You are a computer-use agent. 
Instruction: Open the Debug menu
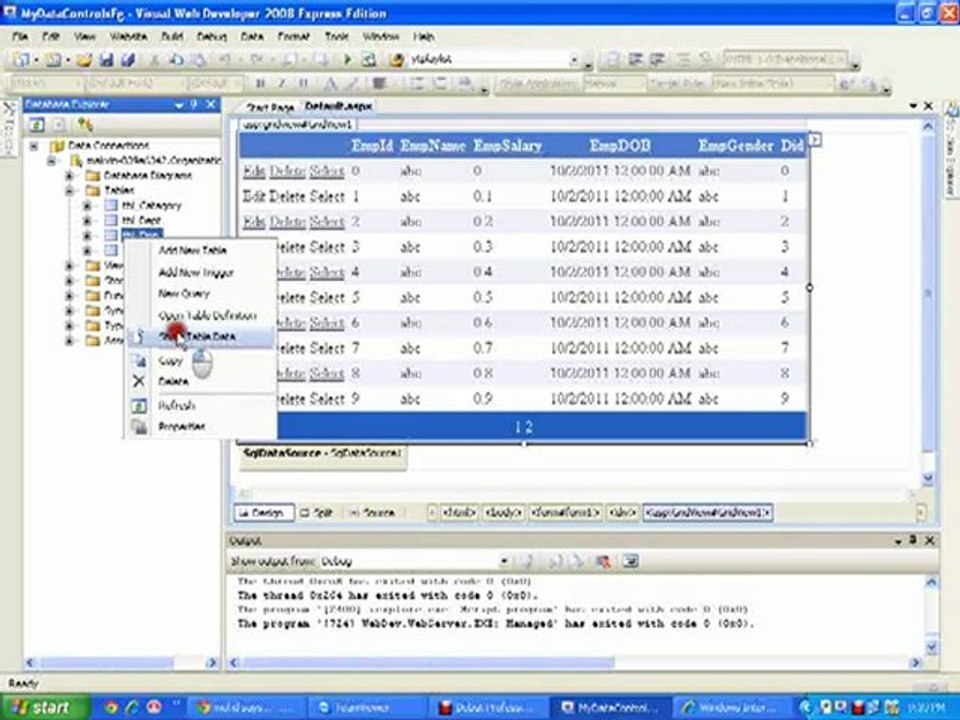click(212, 37)
